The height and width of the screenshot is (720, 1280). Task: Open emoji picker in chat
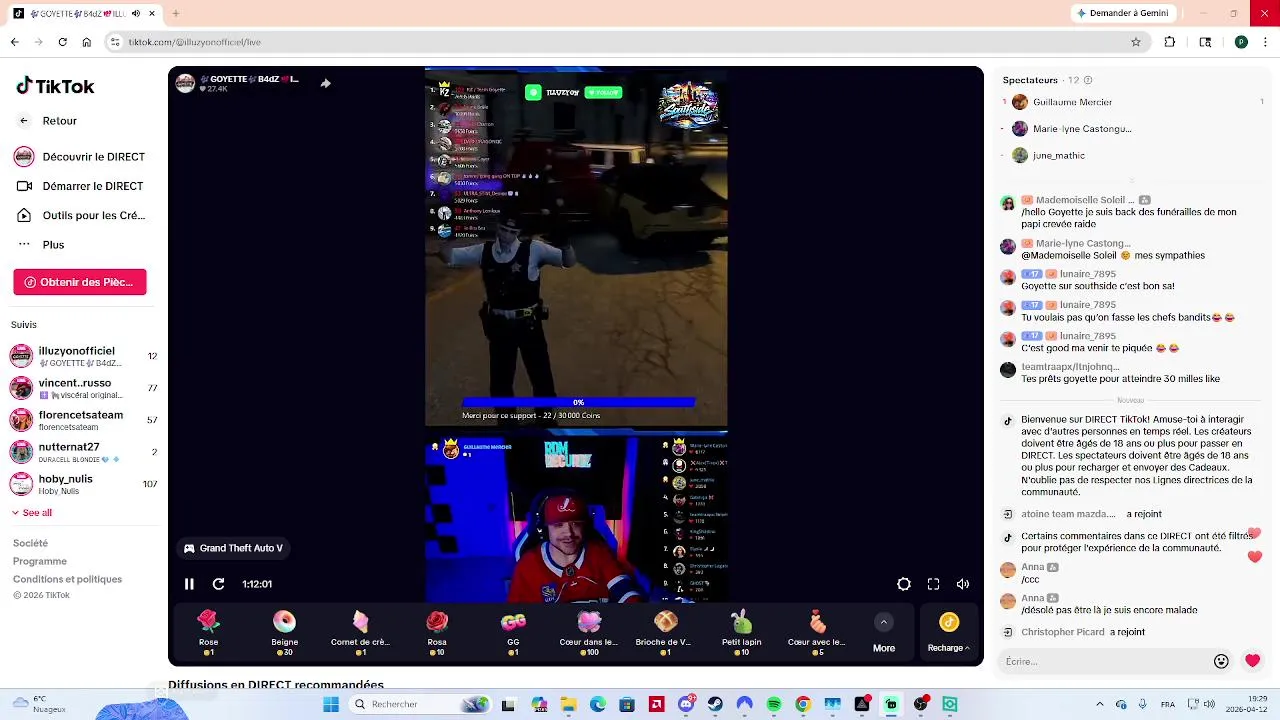click(1221, 661)
